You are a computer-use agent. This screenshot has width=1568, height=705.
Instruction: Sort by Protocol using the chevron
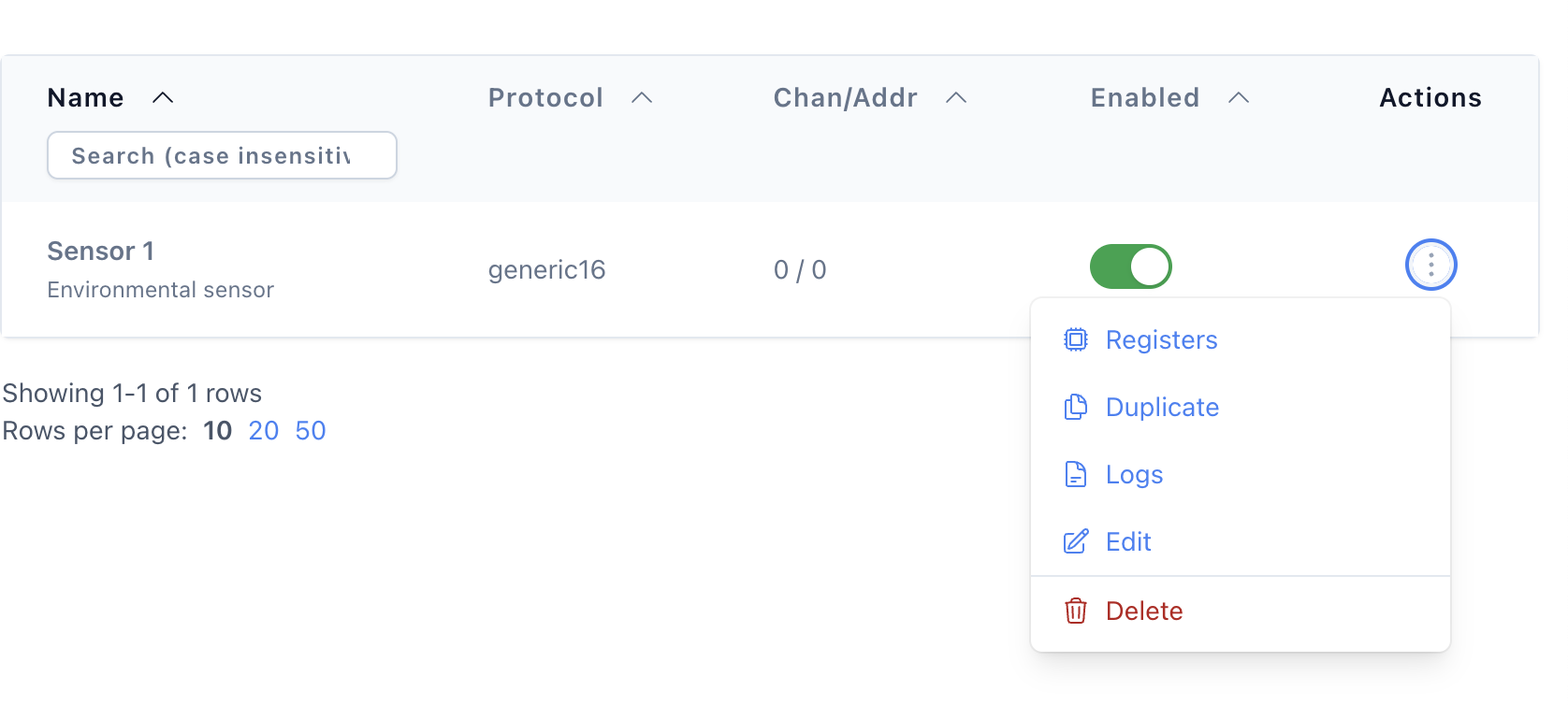pyautogui.click(x=642, y=97)
